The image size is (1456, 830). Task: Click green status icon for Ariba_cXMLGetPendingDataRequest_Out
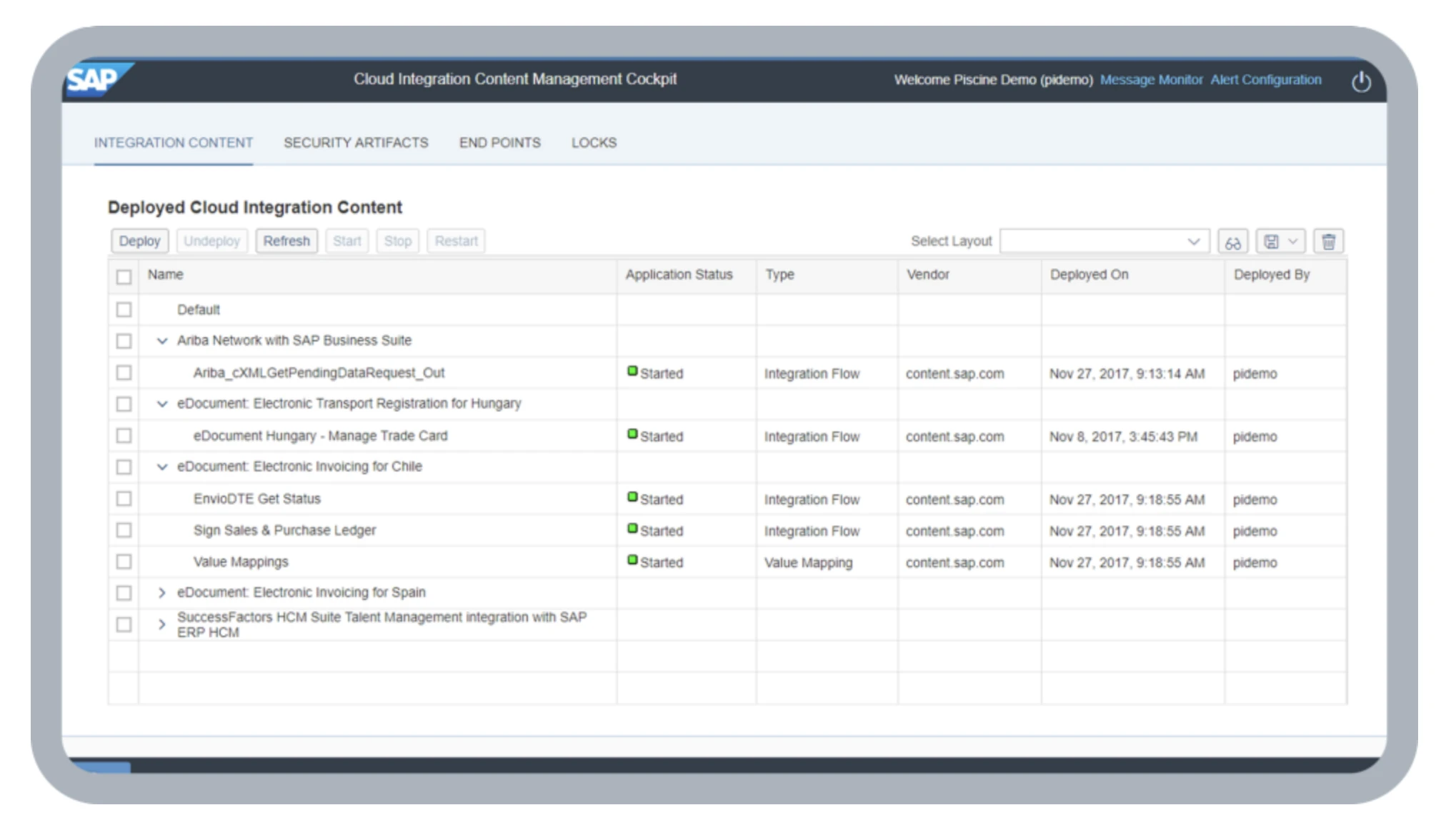(632, 371)
